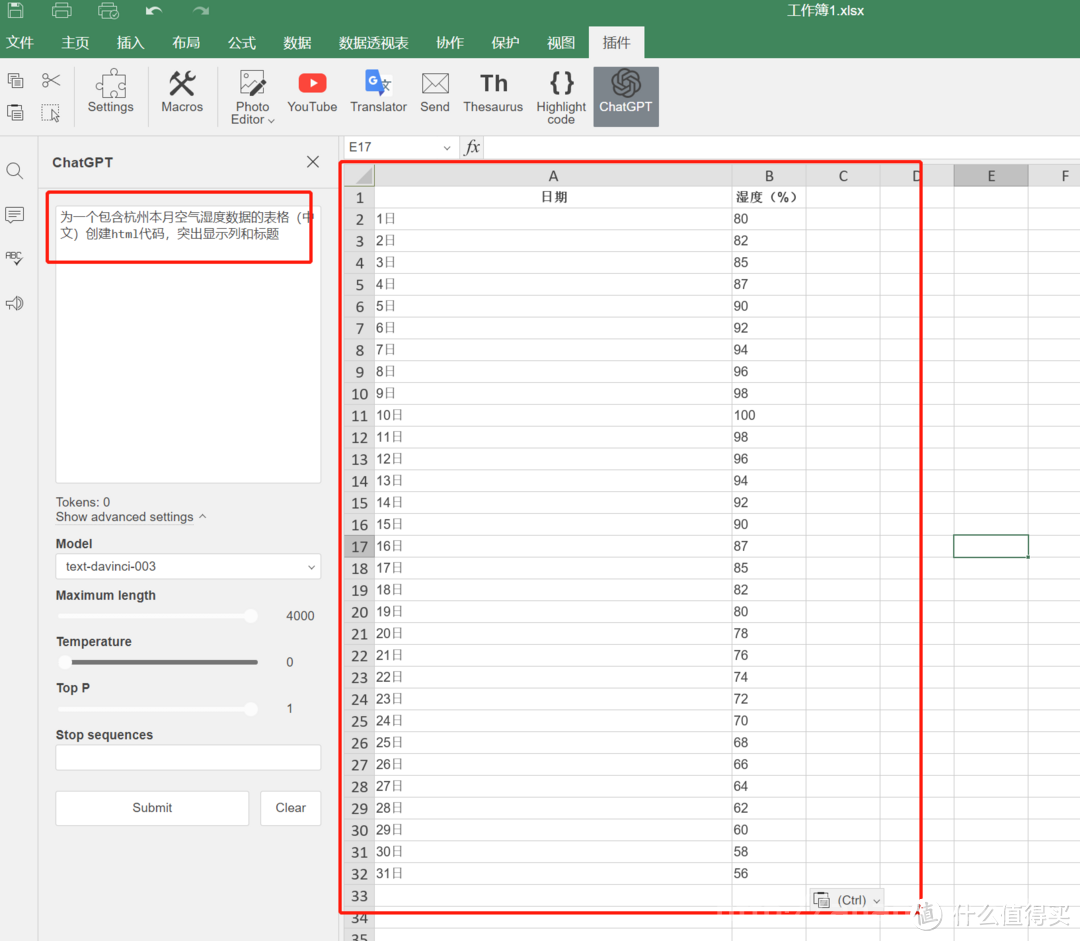
Task: Open the Comments sidebar icon
Action: point(14,215)
